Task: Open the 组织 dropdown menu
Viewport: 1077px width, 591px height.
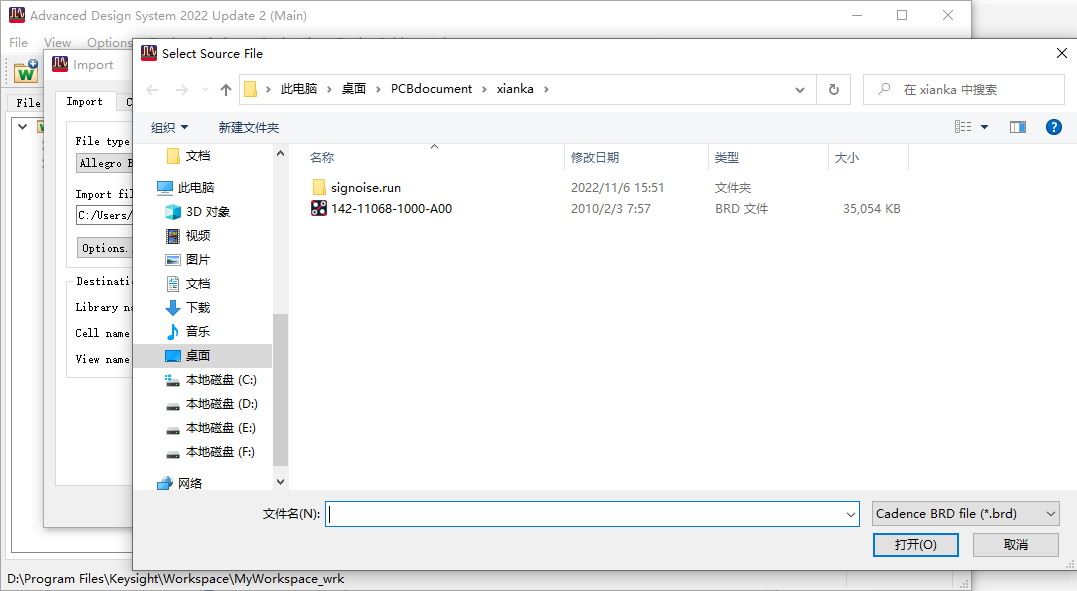Action: tap(169, 128)
